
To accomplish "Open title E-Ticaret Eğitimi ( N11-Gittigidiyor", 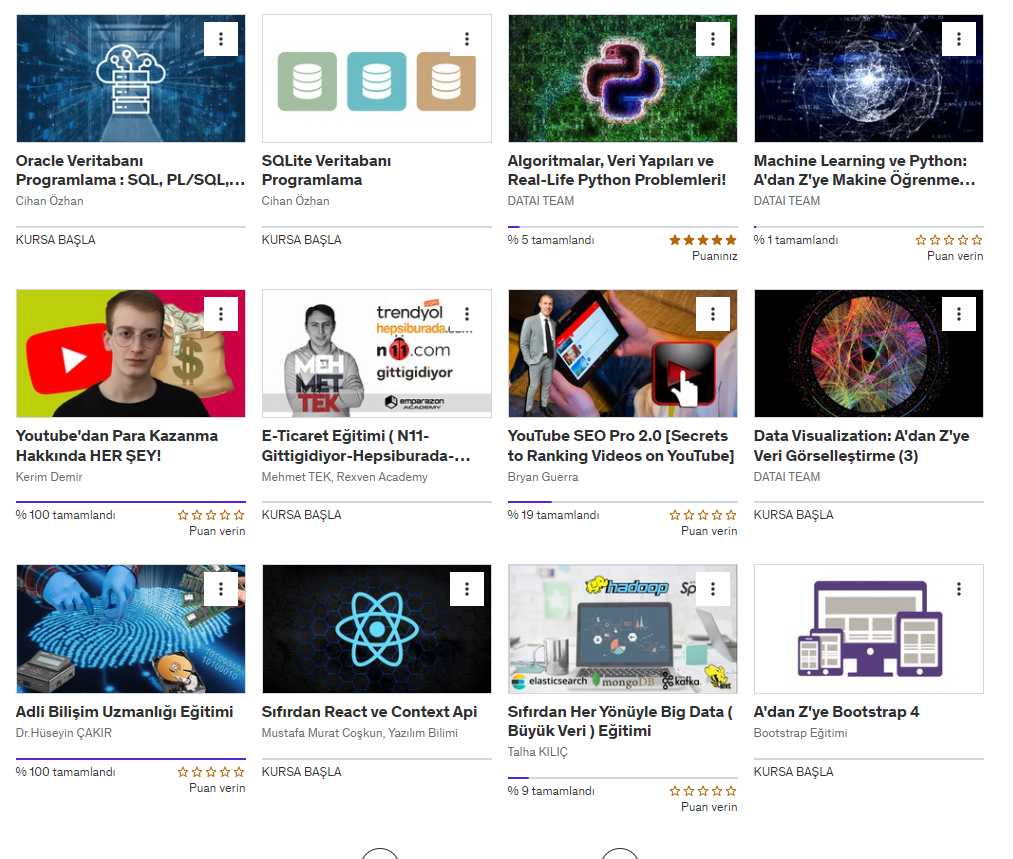I will (366, 446).
